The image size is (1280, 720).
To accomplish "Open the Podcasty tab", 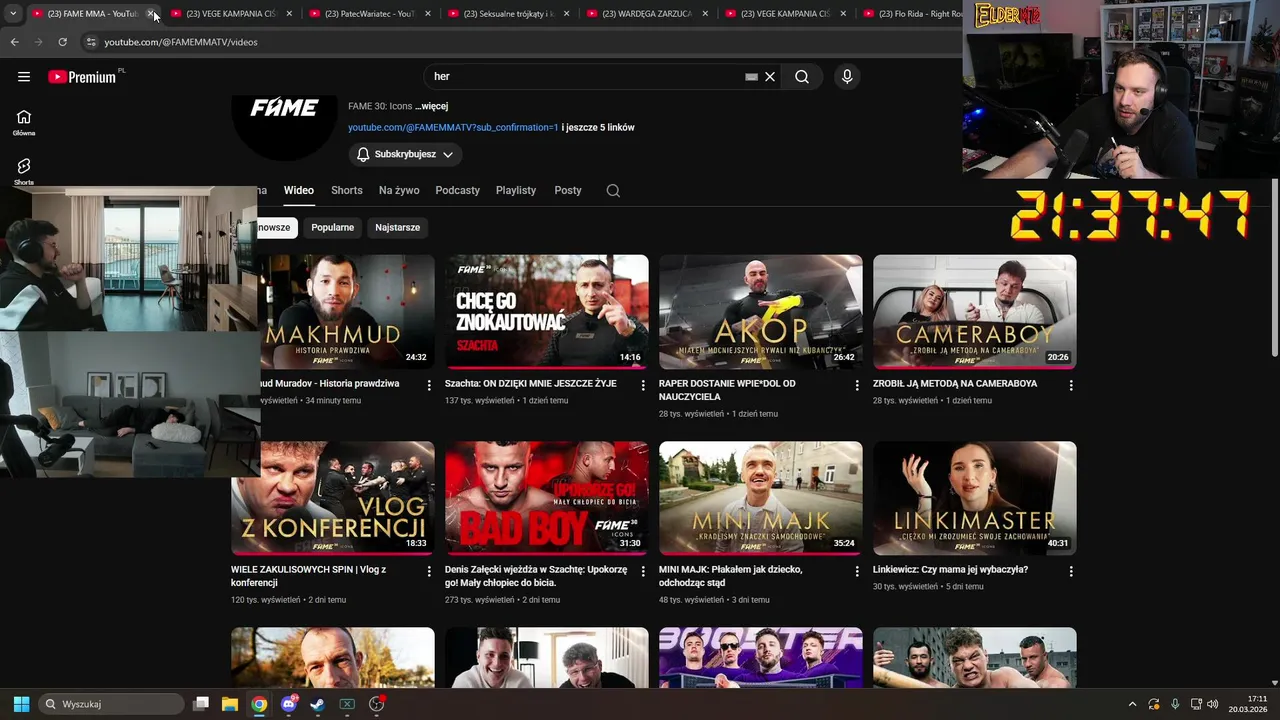I will (x=457, y=190).
